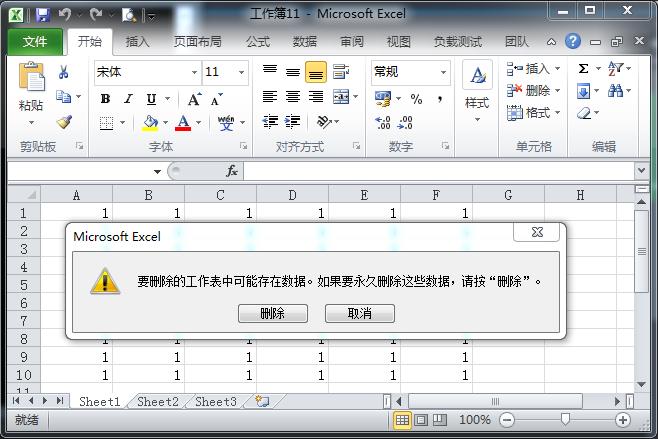Viewport: 658px width, 439px height.
Task: Toggle bottom vertical alignment
Action: pos(316,72)
